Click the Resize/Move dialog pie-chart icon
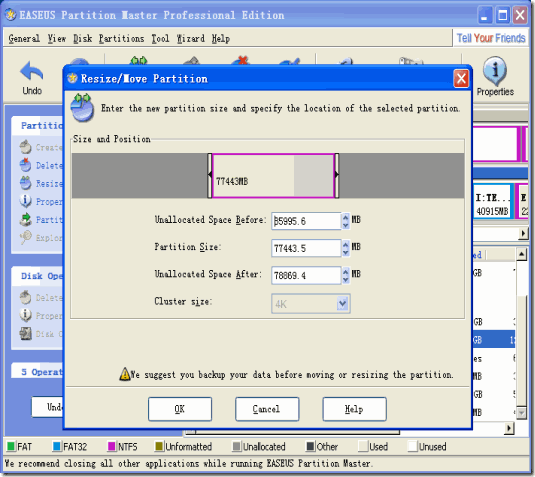The width and height of the screenshot is (535, 477). 82,107
